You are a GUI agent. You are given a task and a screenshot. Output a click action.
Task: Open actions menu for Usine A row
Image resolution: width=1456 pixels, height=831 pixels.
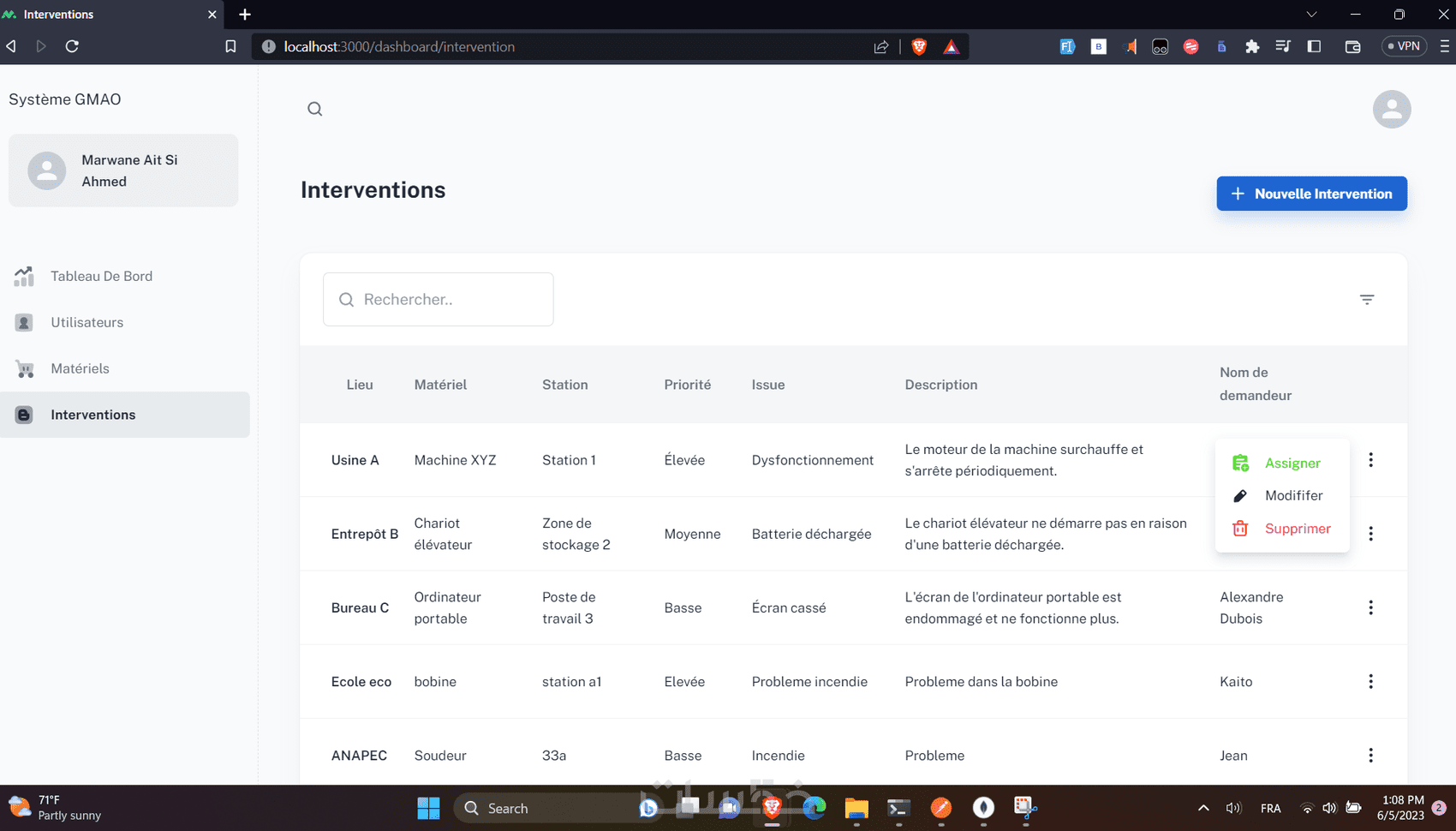(1370, 460)
